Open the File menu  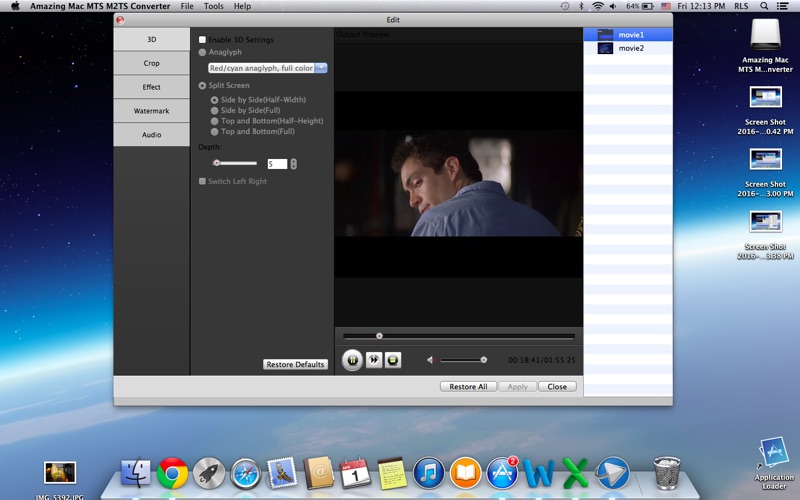pyautogui.click(x=187, y=6)
